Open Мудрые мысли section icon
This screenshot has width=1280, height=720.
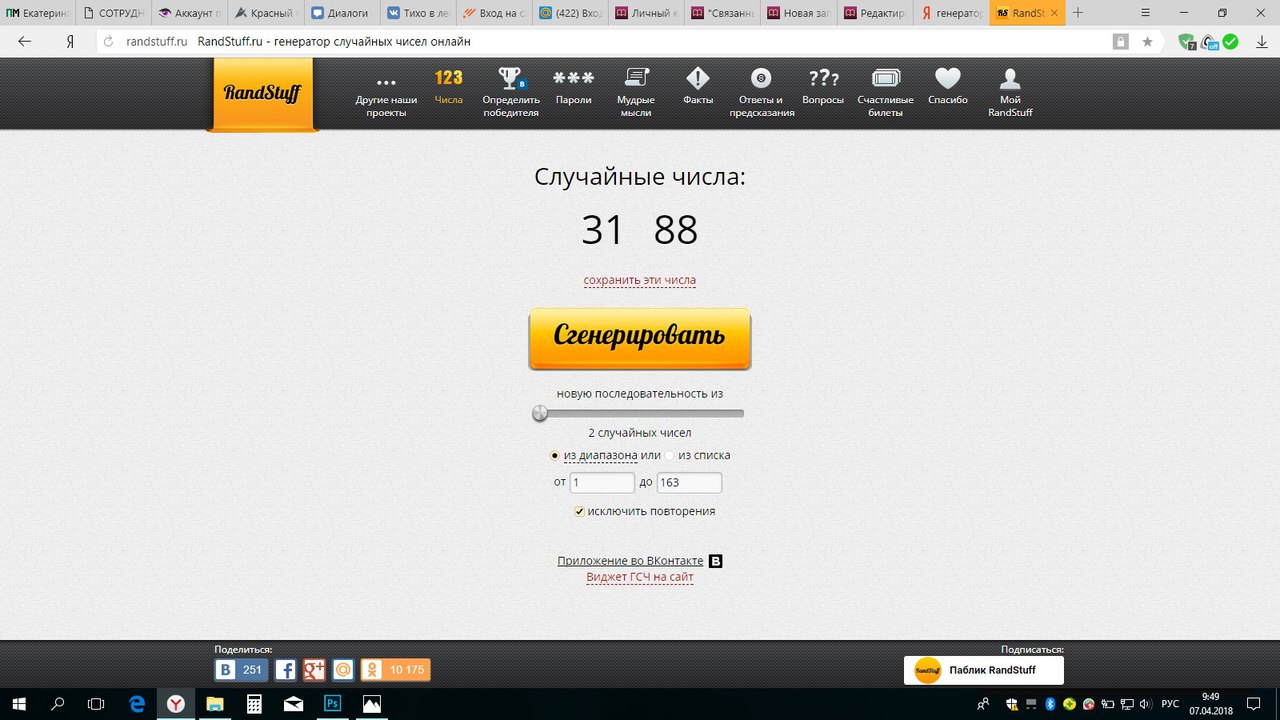636,78
